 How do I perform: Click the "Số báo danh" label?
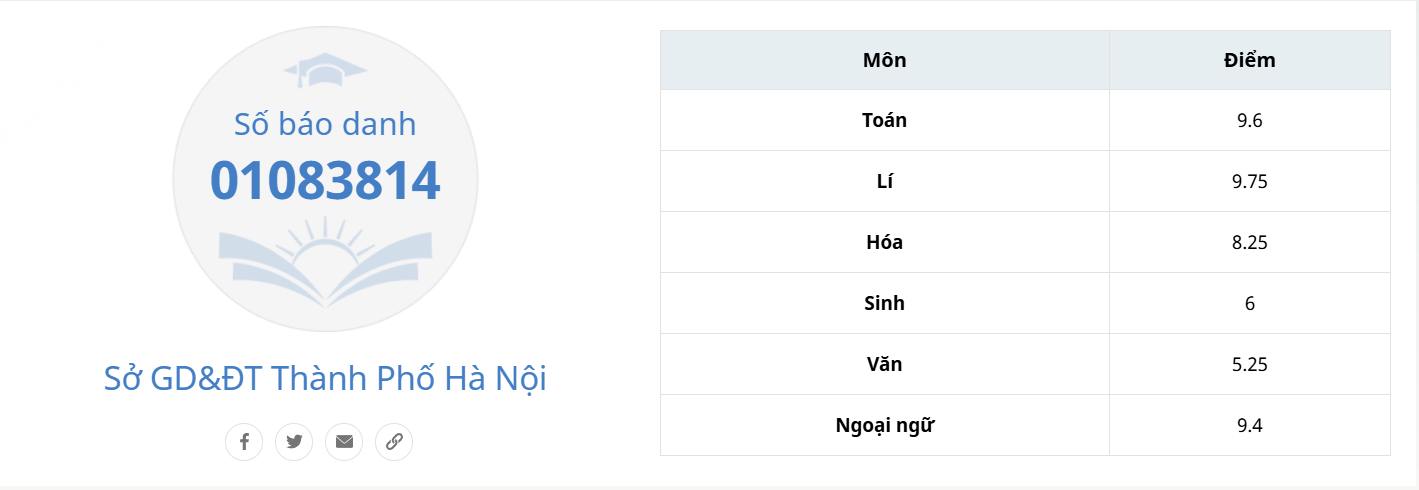(x=325, y=124)
